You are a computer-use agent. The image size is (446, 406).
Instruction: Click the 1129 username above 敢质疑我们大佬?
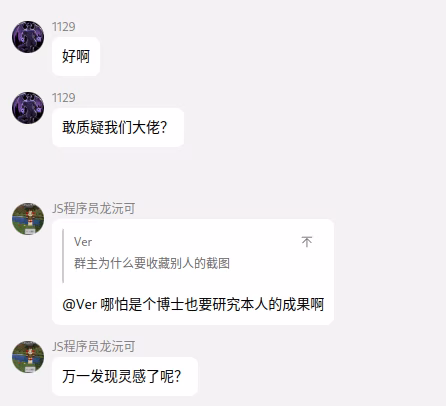64,98
